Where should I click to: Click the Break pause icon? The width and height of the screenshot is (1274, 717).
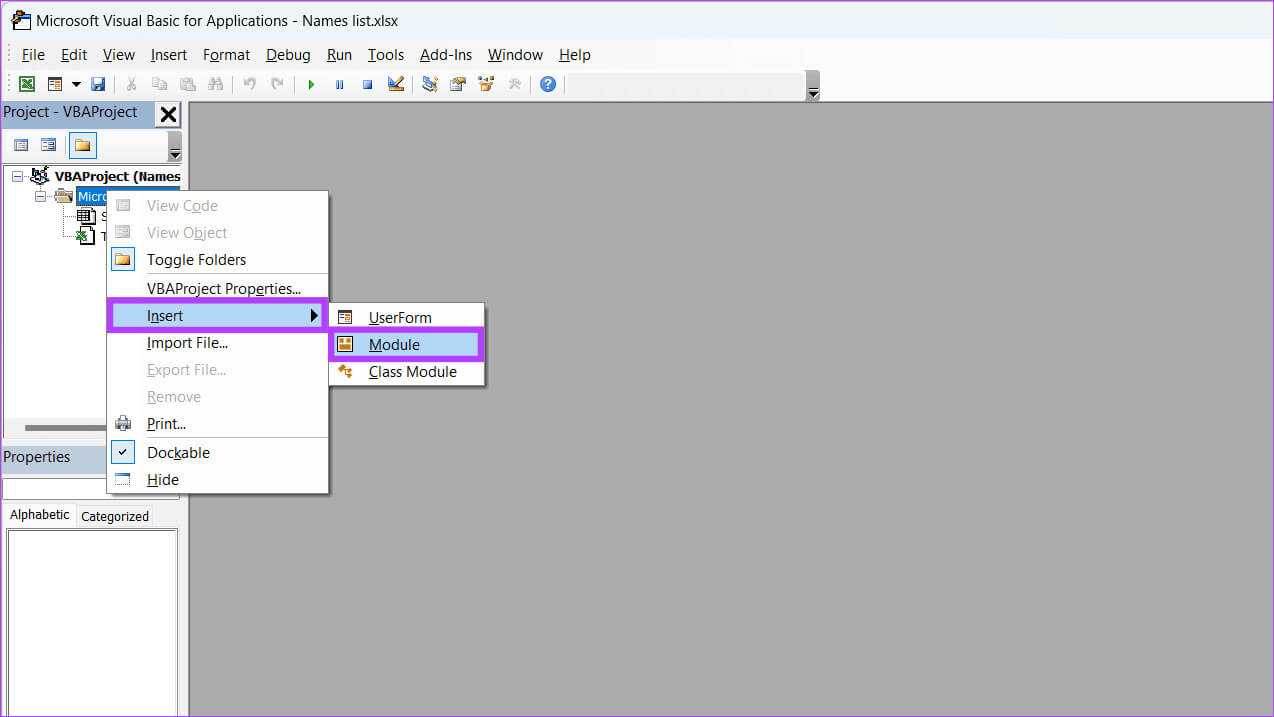[x=339, y=84]
